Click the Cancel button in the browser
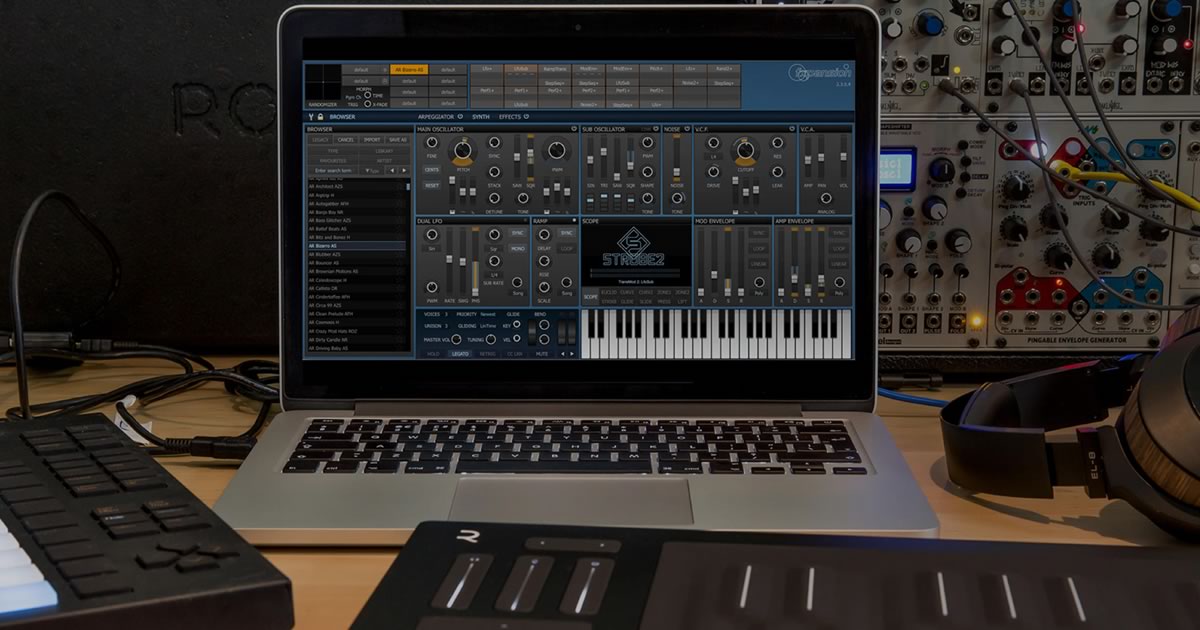 click(346, 140)
